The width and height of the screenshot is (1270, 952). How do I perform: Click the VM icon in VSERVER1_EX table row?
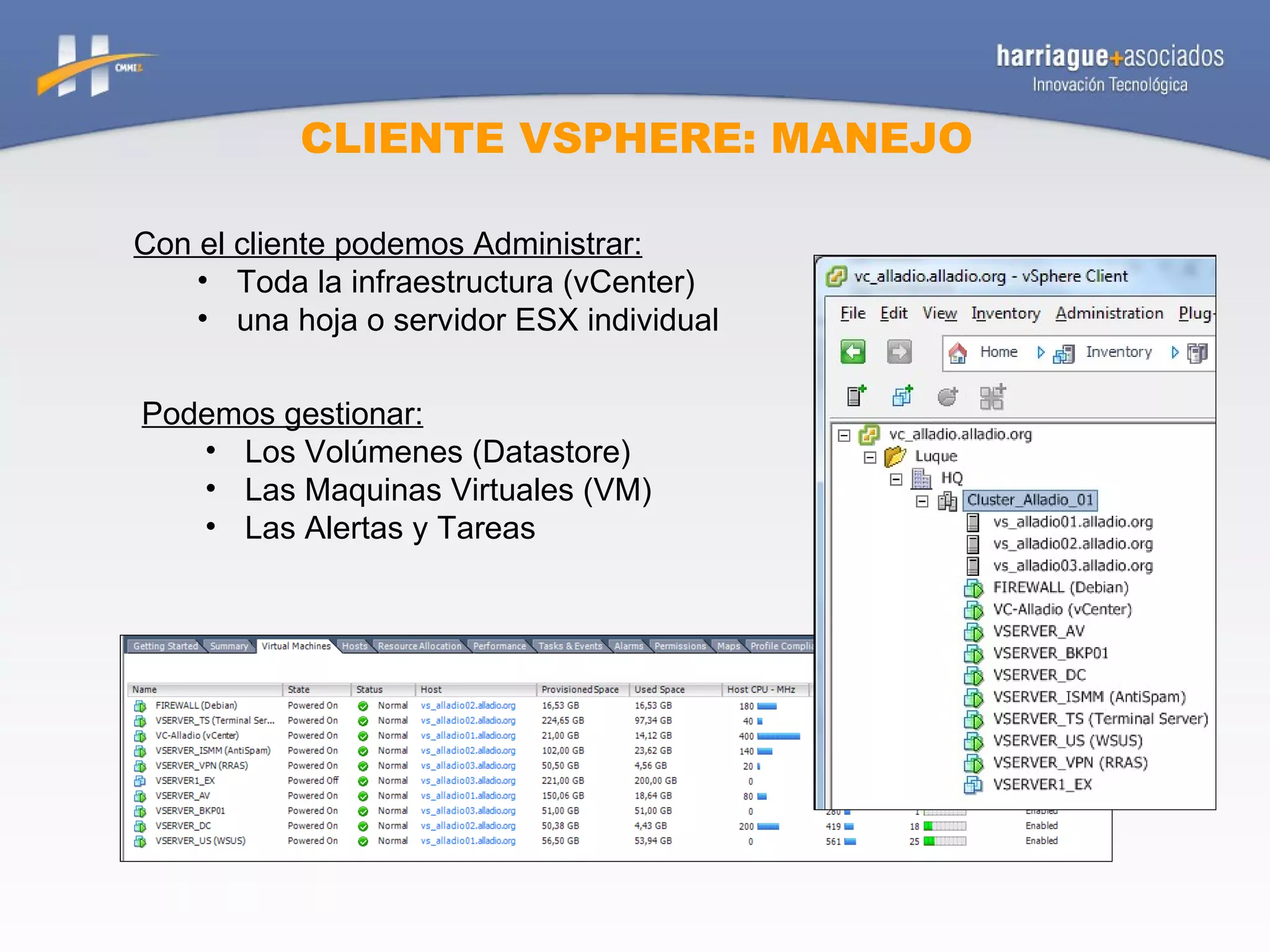click(x=140, y=781)
